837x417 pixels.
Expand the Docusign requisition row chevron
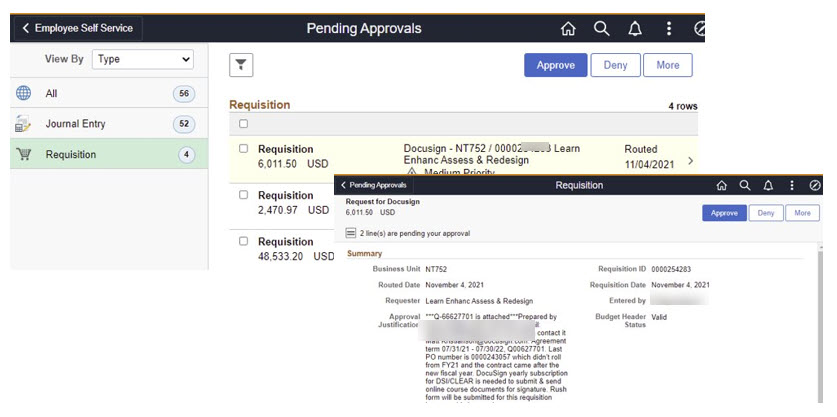click(691, 161)
